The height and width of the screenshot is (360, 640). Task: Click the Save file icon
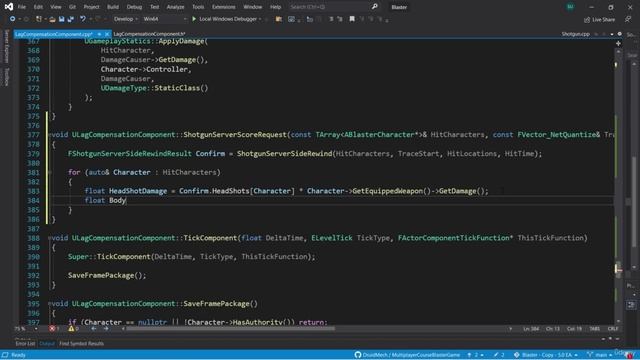(x=61, y=19)
